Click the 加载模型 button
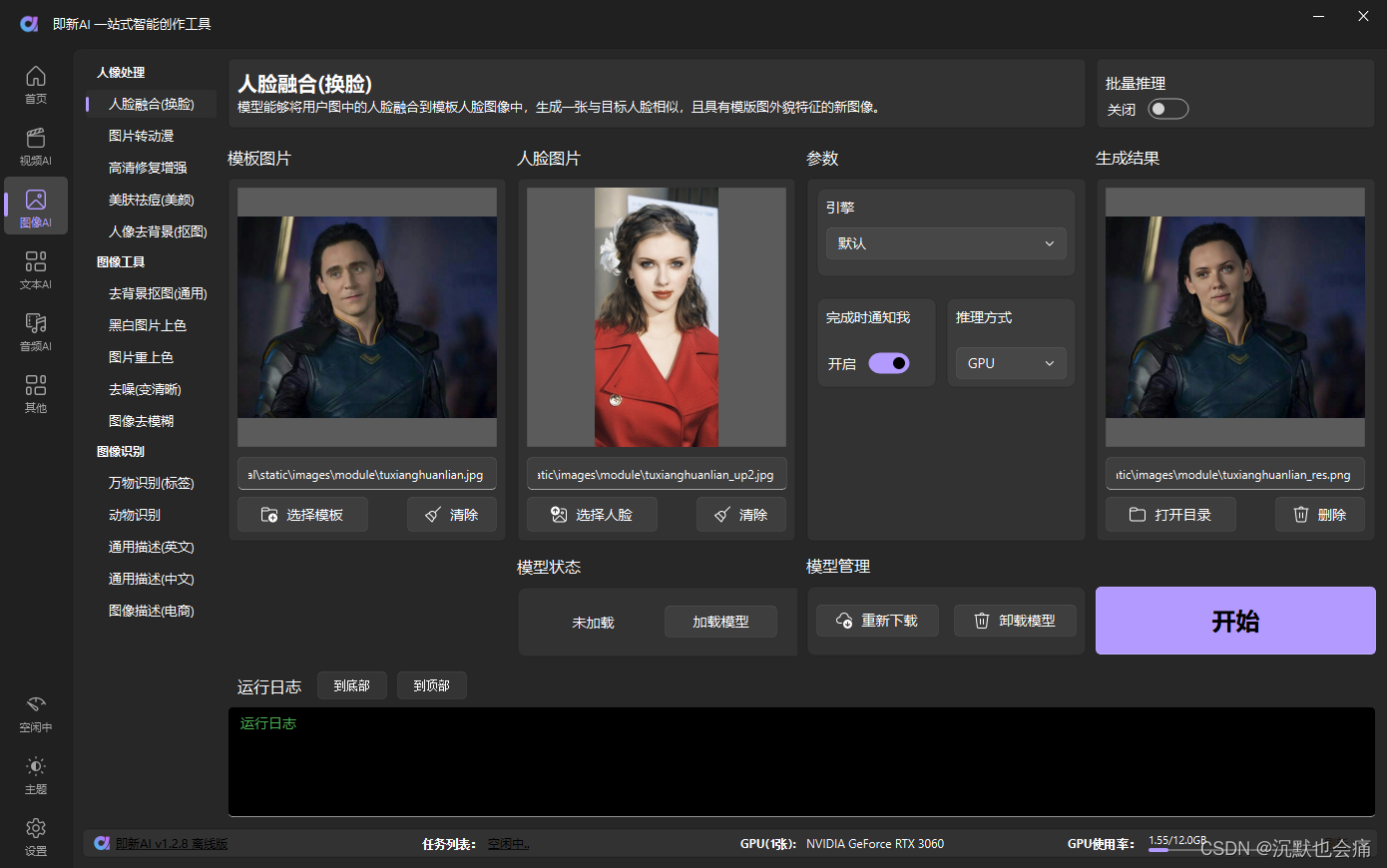The image size is (1387, 868). 720,621
